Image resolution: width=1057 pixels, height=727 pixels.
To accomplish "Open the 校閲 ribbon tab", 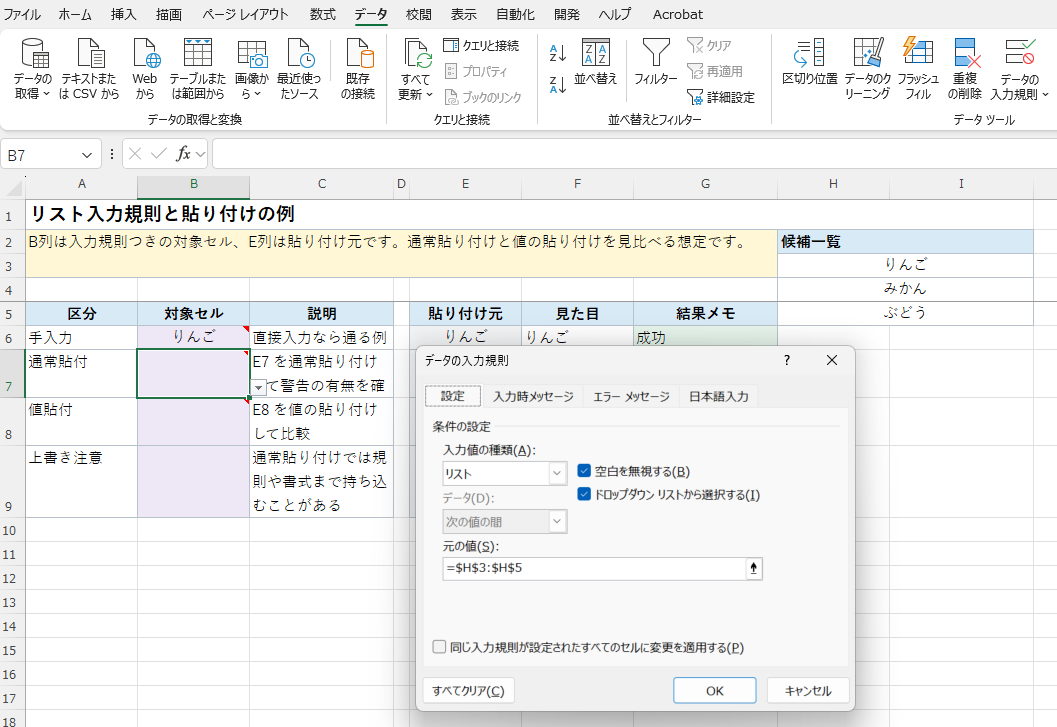I will 419,14.
